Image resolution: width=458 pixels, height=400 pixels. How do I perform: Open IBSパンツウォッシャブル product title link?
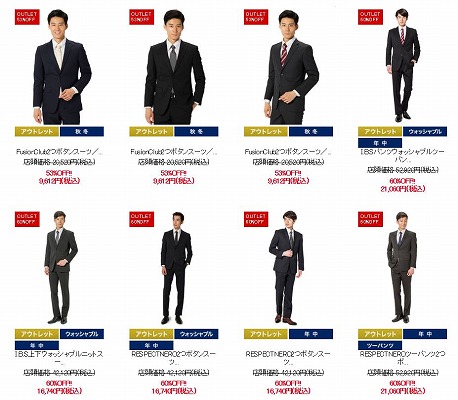point(402,156)
